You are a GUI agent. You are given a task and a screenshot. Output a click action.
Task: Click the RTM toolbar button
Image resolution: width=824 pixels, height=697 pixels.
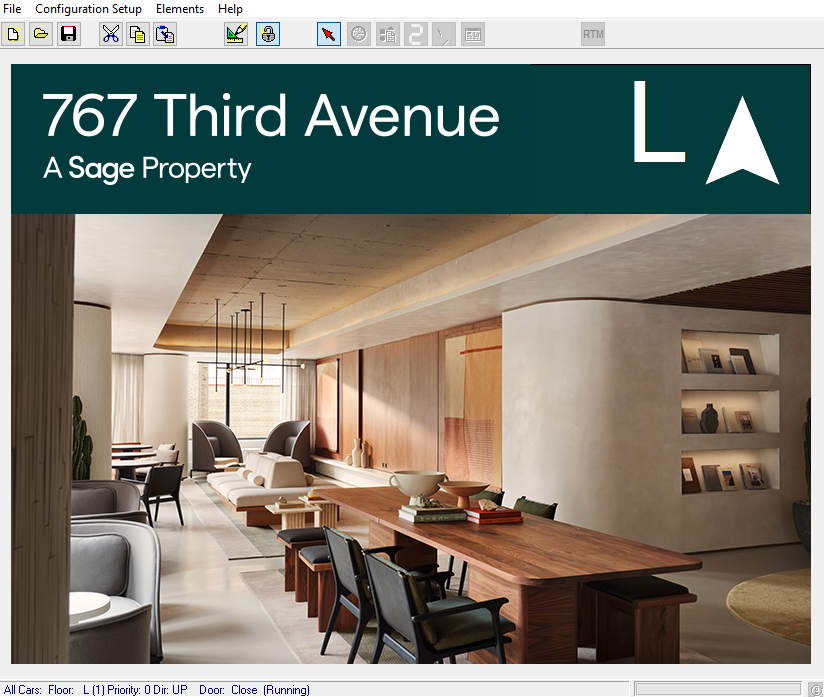(593, 34)
